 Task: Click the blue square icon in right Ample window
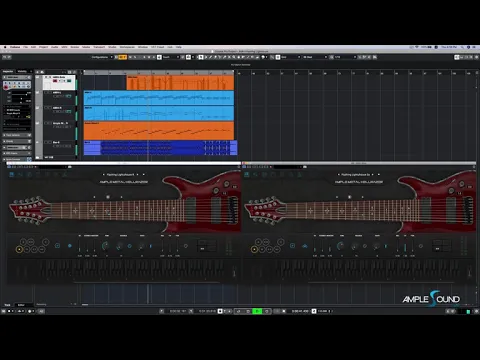click(x=292, y=246)
